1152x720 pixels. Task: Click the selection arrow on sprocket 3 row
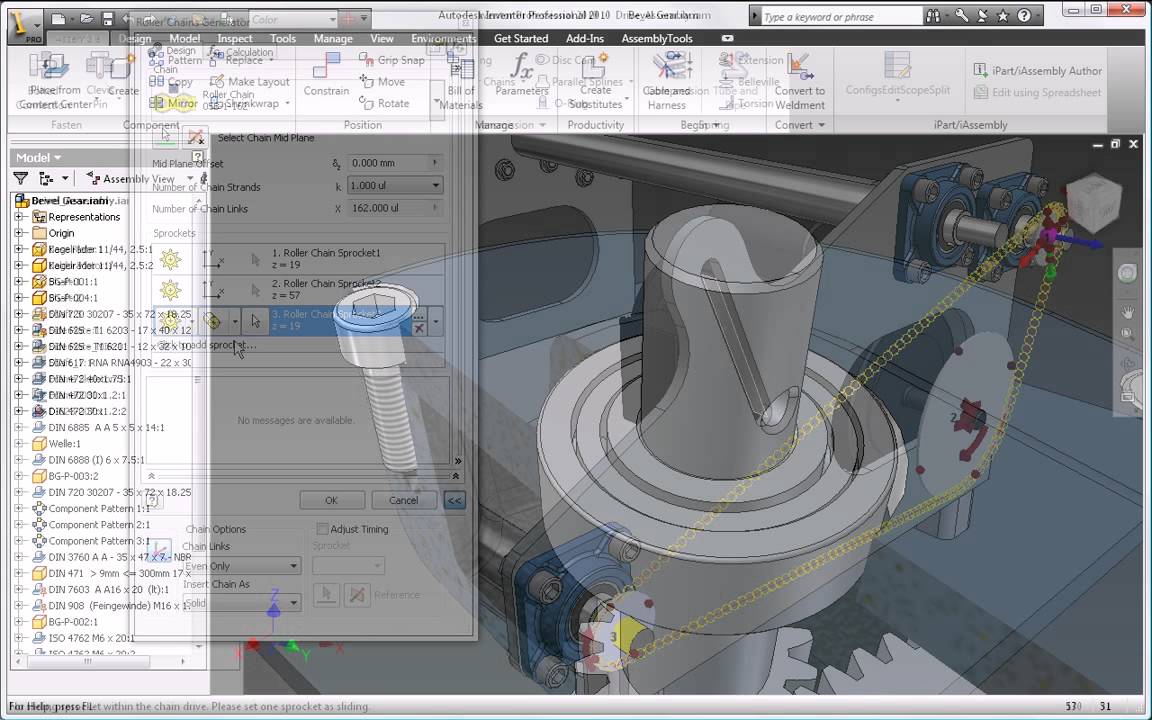(x=255, y=321)
